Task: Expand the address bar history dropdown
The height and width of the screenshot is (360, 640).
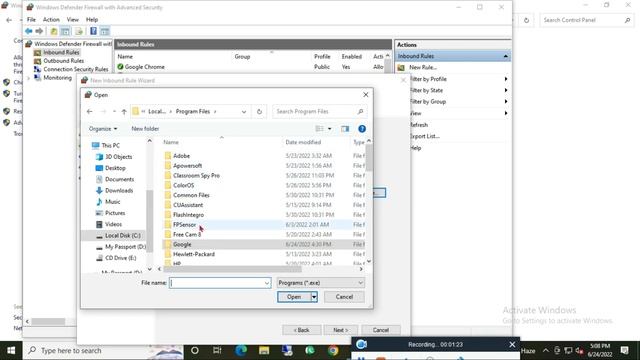Action: (x=244, y=111)
